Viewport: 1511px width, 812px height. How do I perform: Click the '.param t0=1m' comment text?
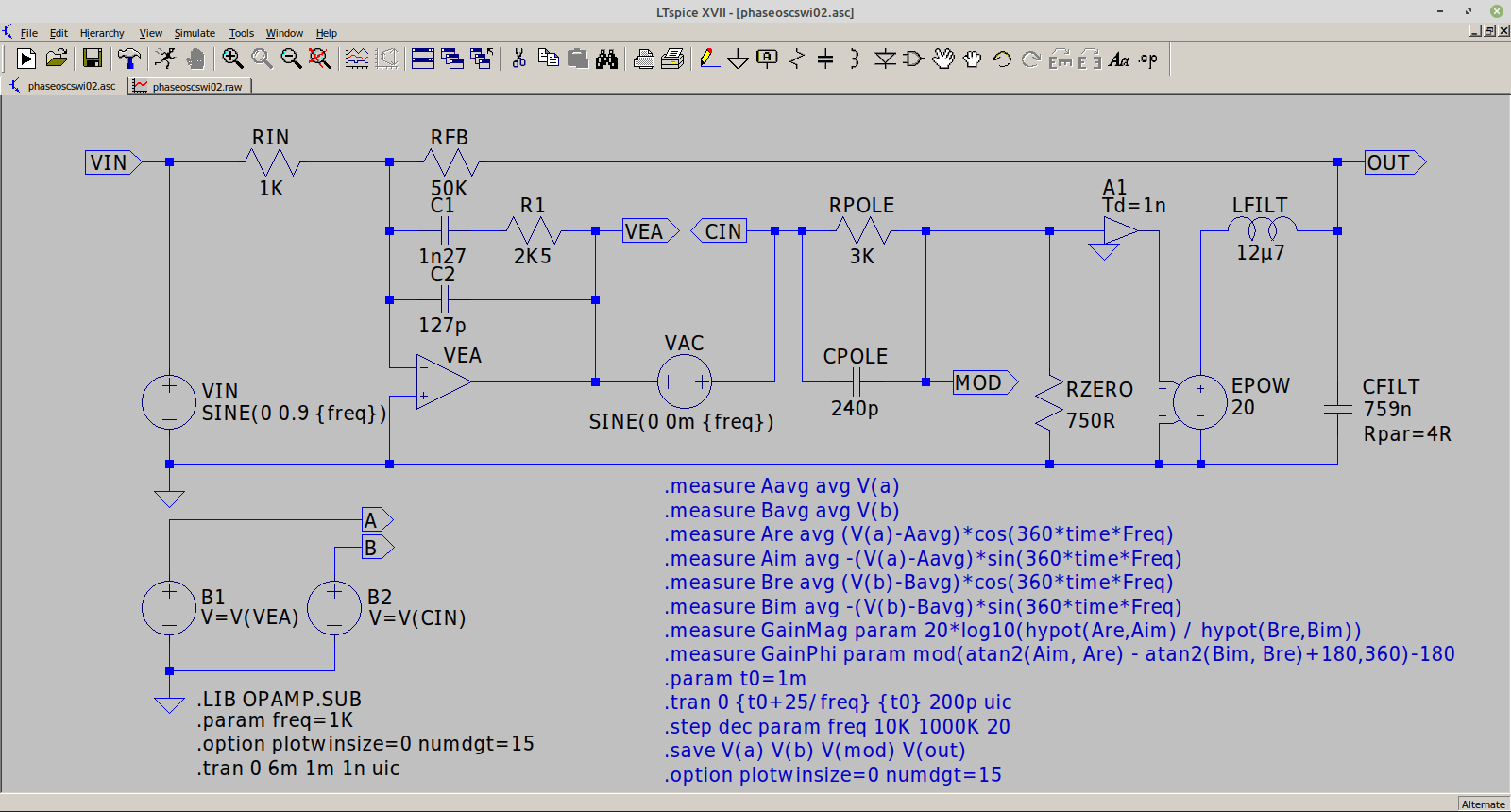click(x=735, y=679)
